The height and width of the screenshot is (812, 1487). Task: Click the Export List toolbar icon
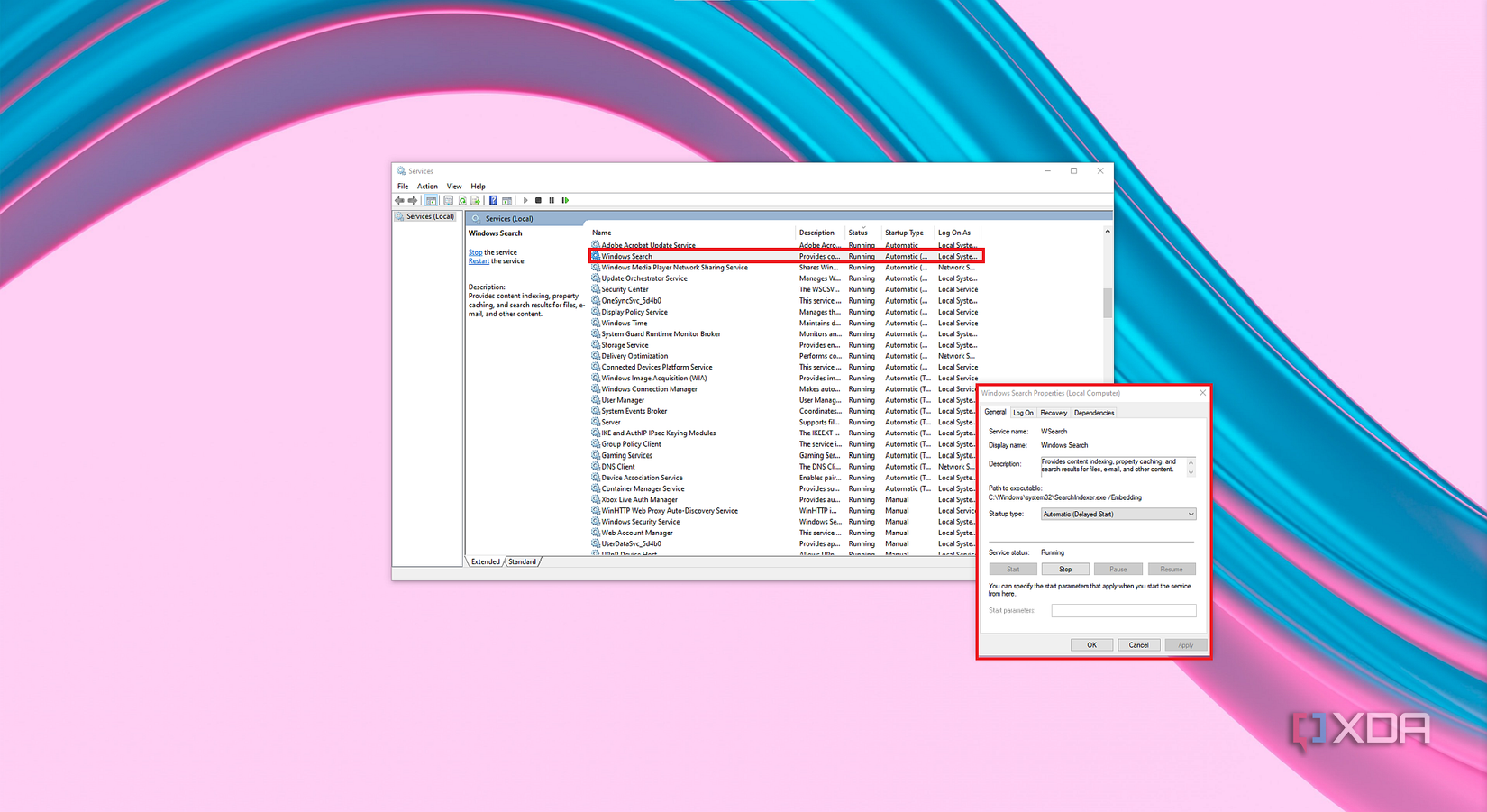click(475, 200)
